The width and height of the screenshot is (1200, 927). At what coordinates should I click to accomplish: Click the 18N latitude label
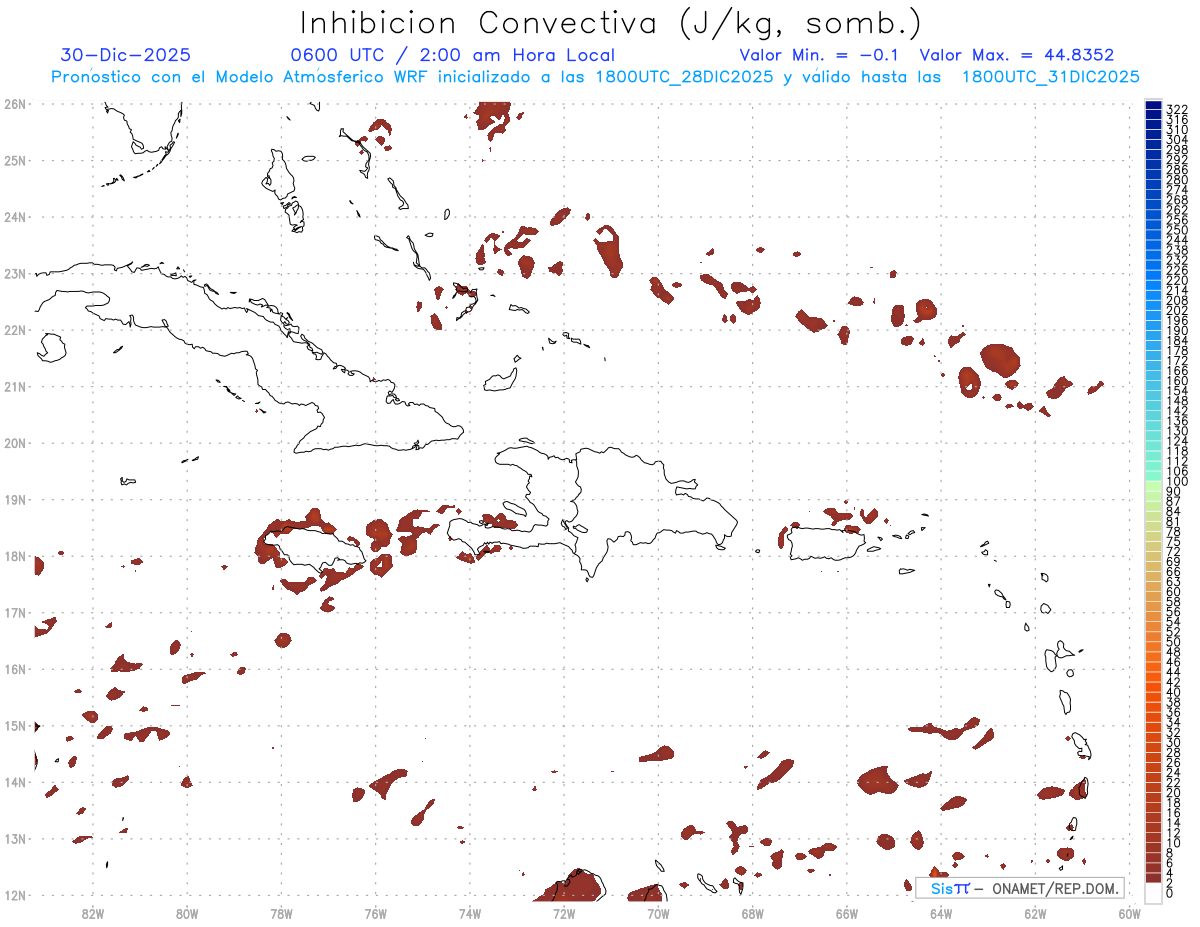[15, 556]
